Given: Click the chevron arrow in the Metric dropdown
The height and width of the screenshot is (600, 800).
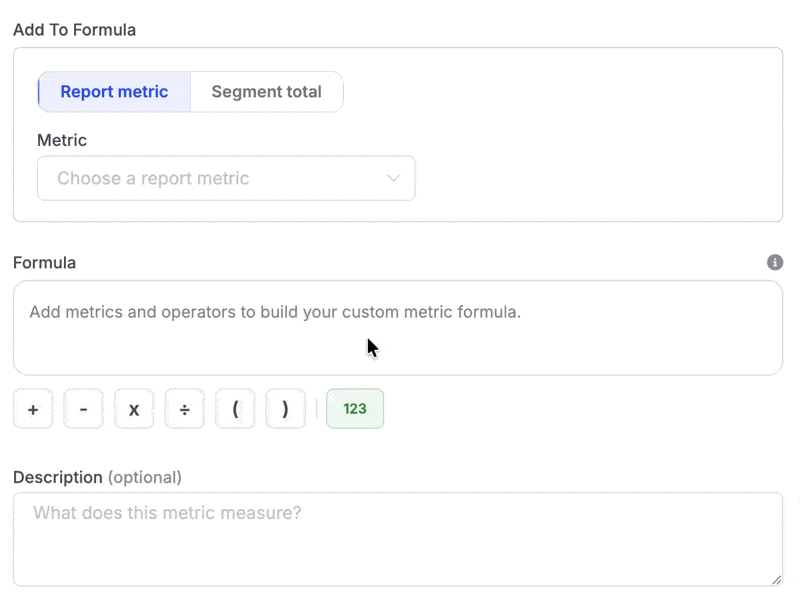Looking at the screenshot, I should (x=393, y=178).
